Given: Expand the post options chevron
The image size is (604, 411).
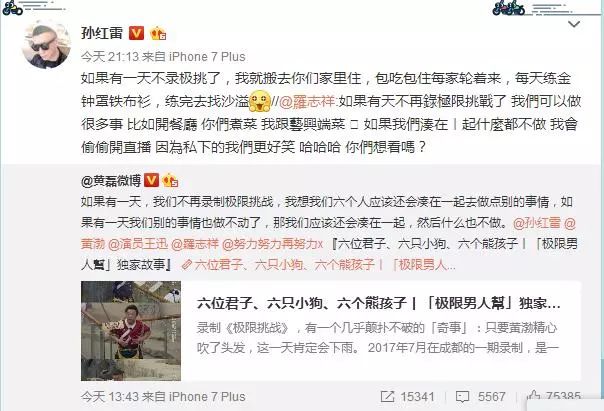Looking at the screenshot, I should [x=574, y=25].
